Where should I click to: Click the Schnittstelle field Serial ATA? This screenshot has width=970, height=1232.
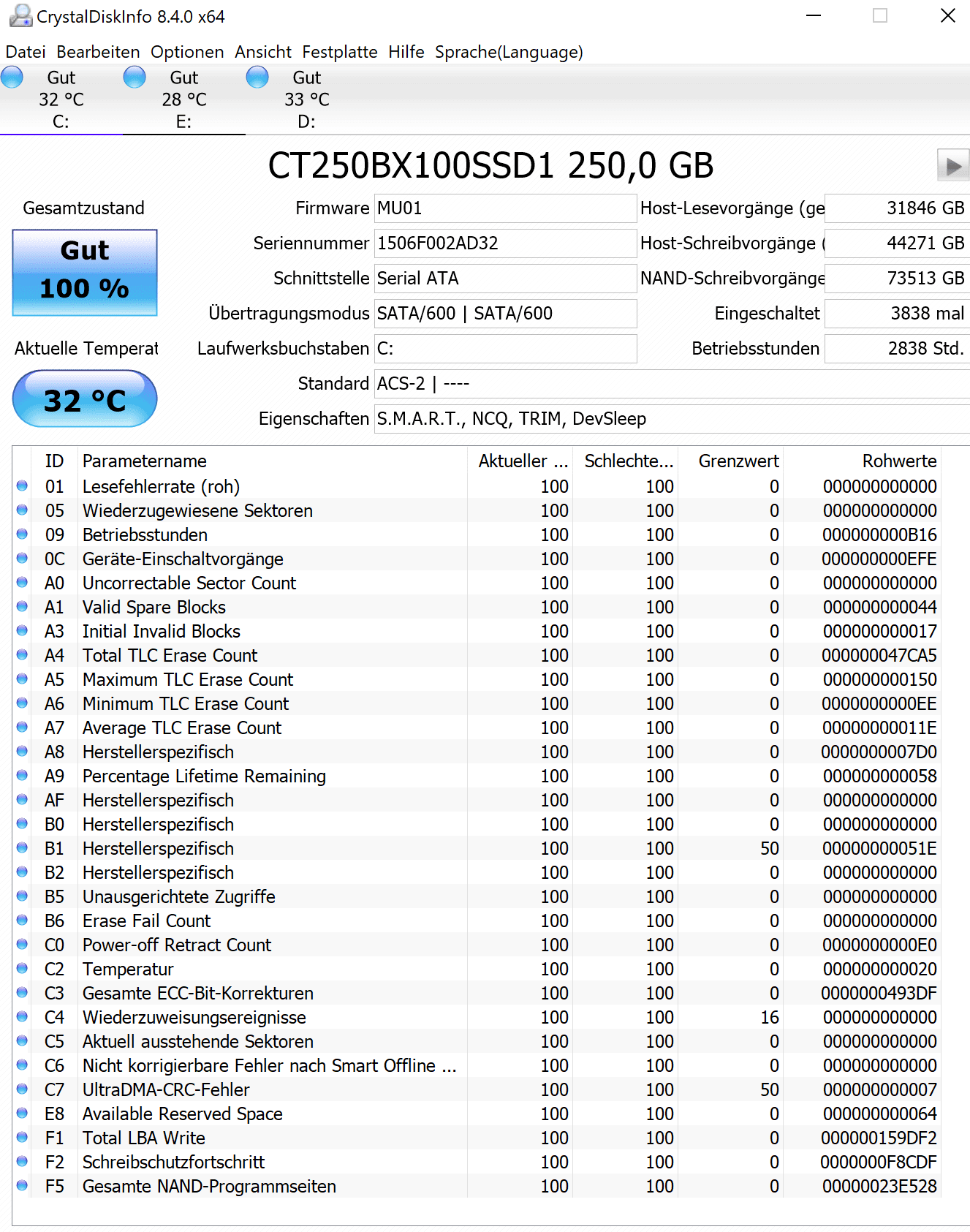[x=505, y=279]
